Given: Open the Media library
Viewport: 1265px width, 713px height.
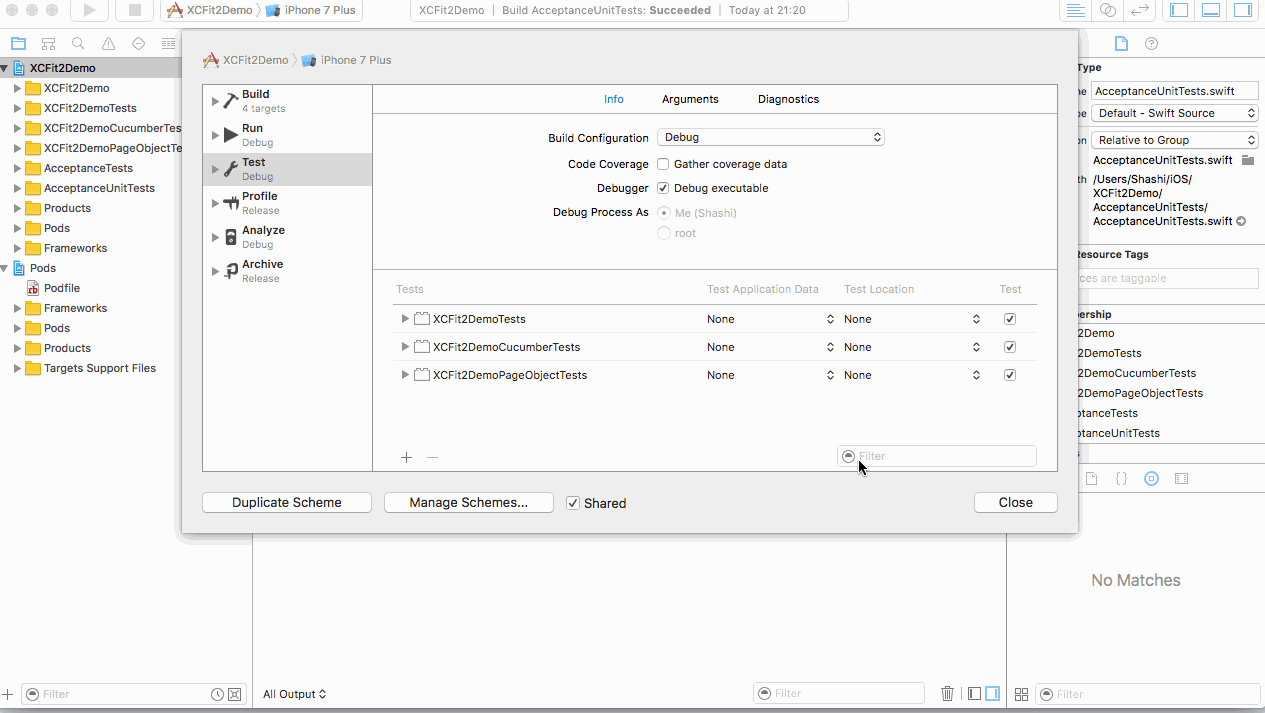Looking at the screenshot, I should coord(1181,479).
